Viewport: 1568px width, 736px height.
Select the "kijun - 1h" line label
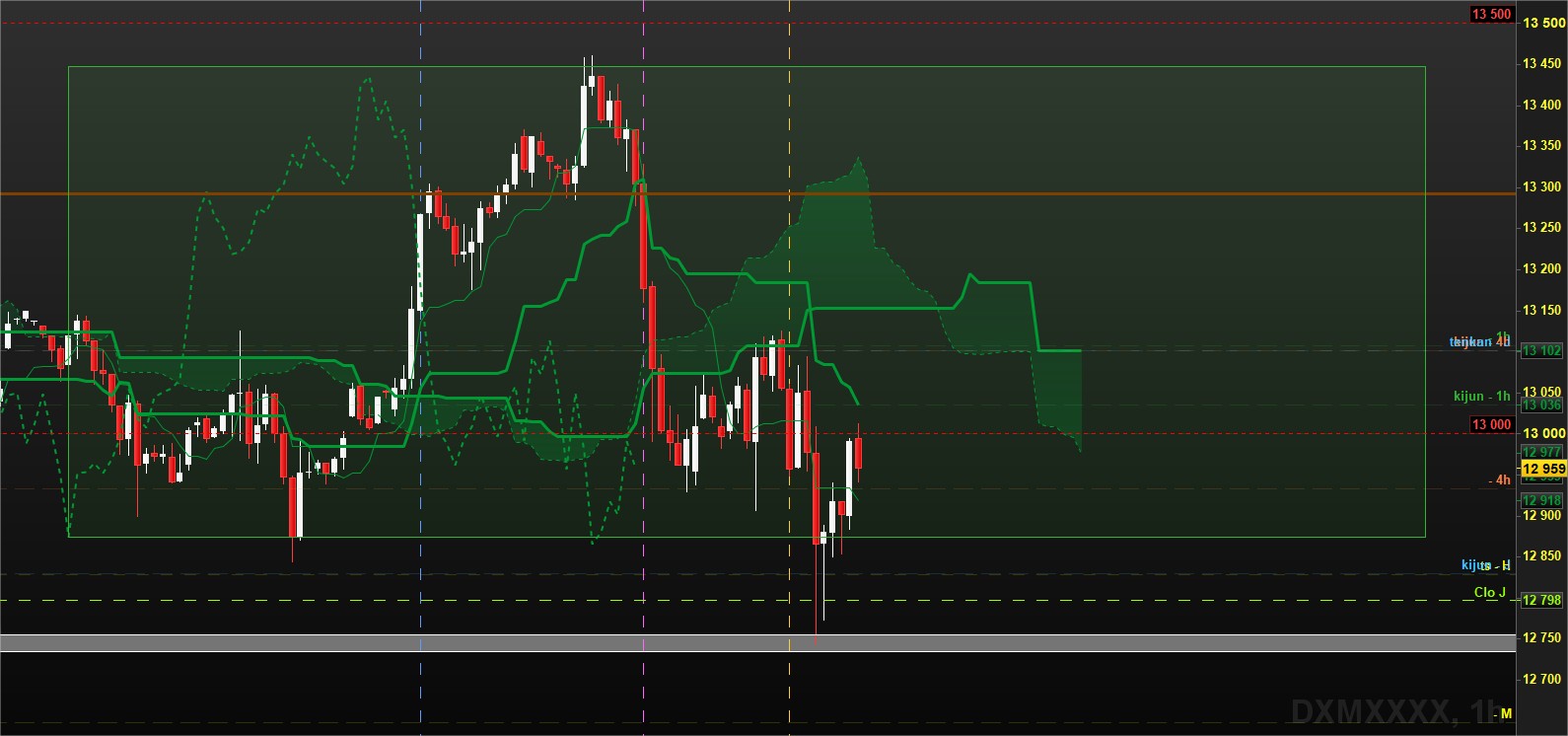[1481, 396]
